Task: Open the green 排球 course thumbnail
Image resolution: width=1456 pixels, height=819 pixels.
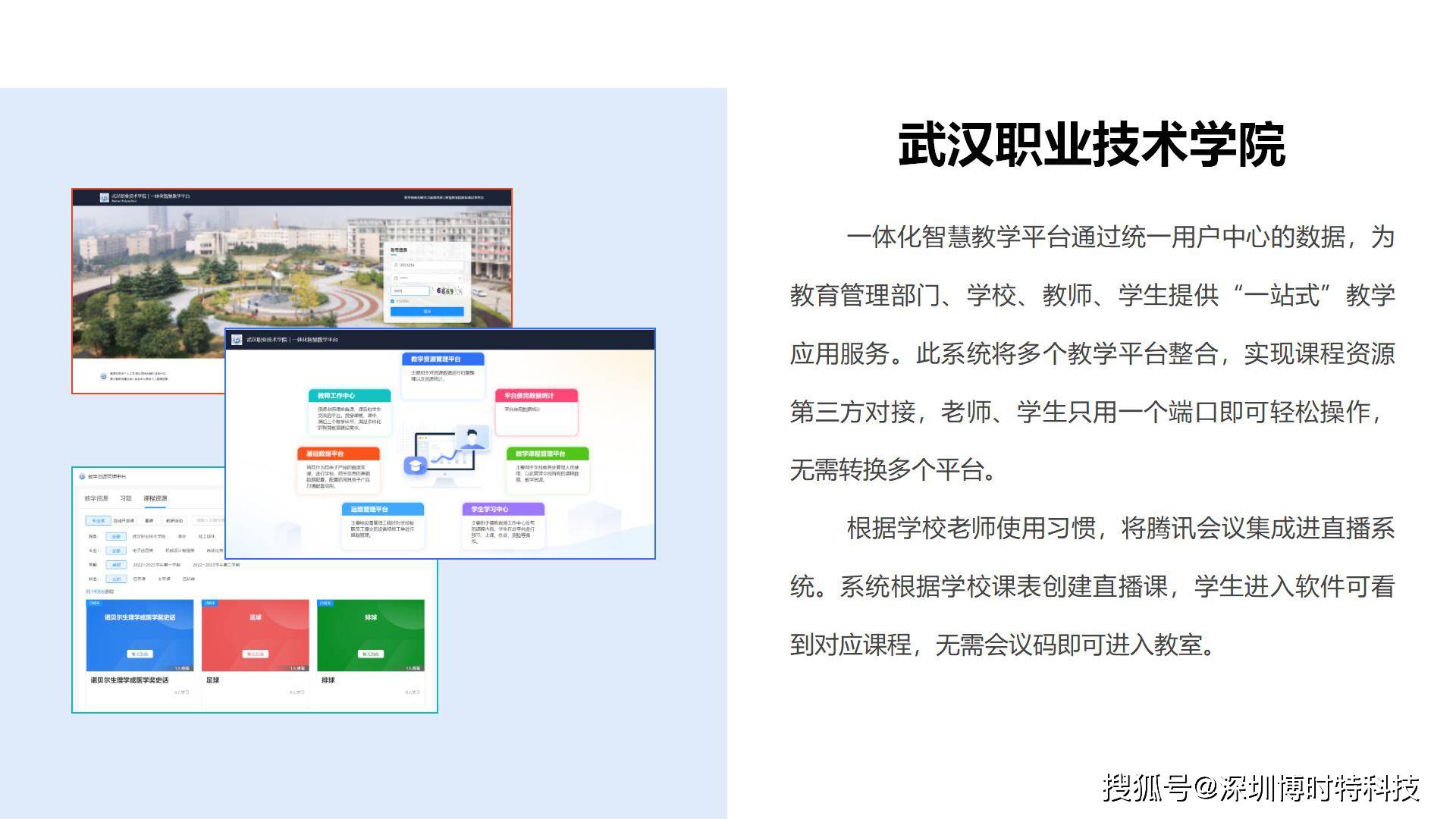Action: [371, 635]
